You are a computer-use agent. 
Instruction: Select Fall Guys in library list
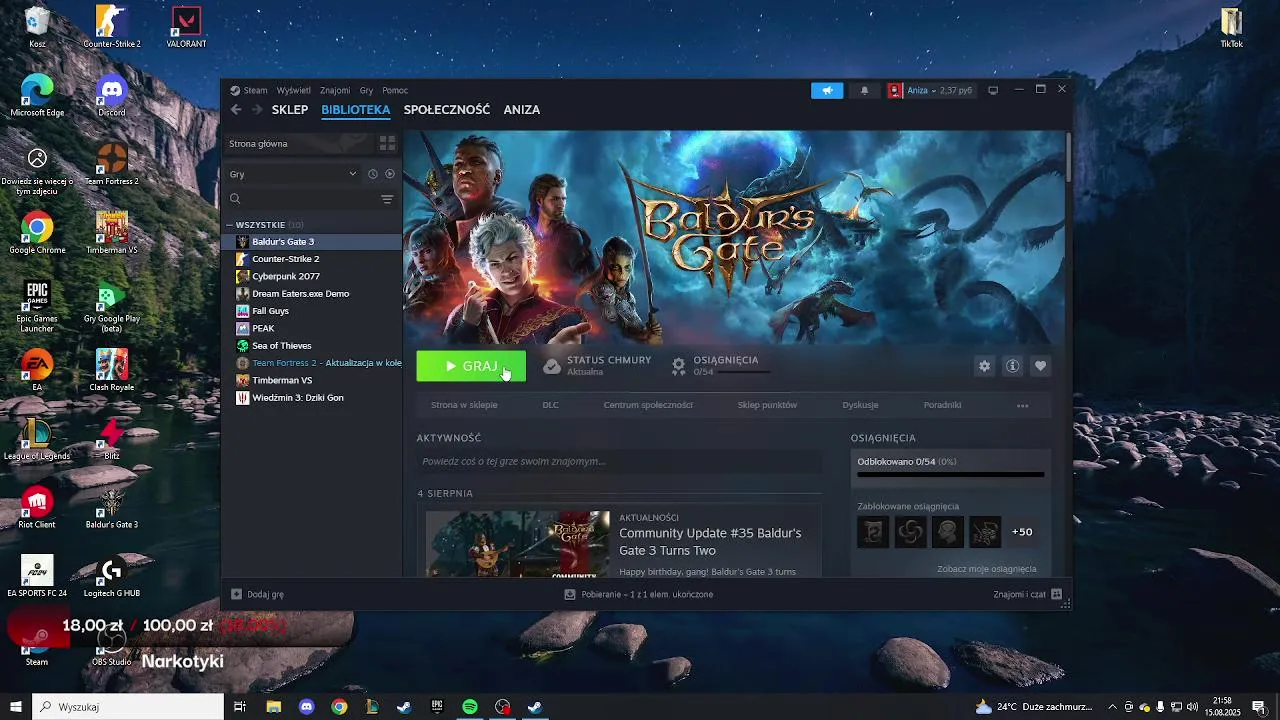point(313,311)
